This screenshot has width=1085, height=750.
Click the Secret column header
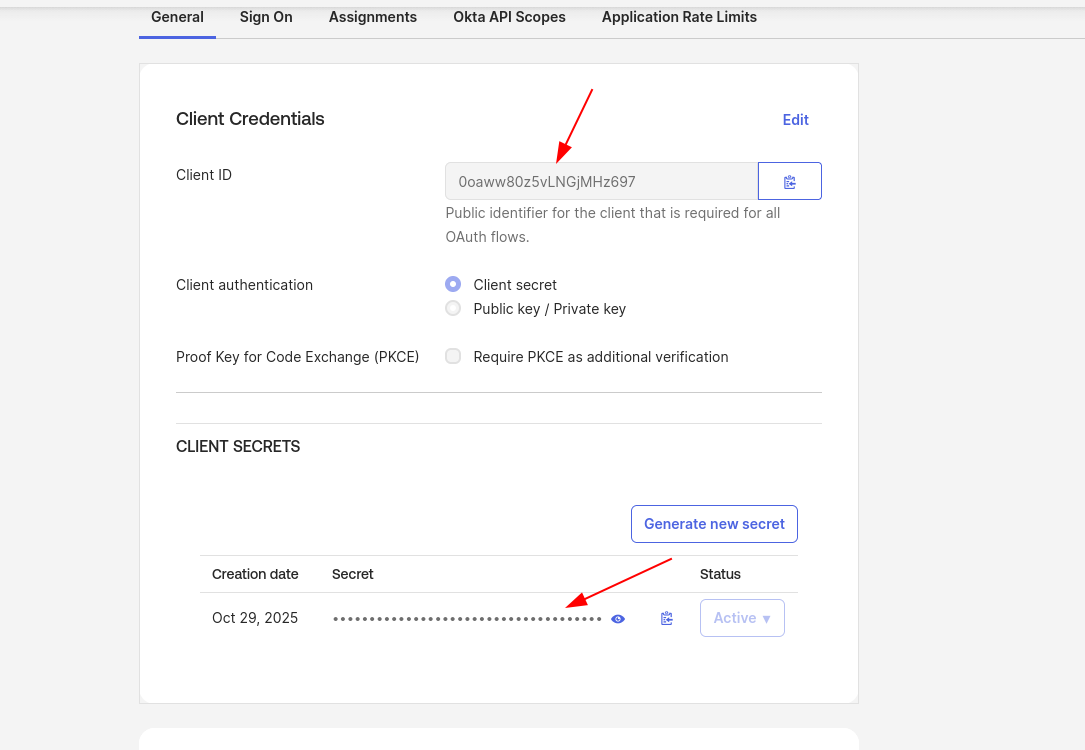352,574
